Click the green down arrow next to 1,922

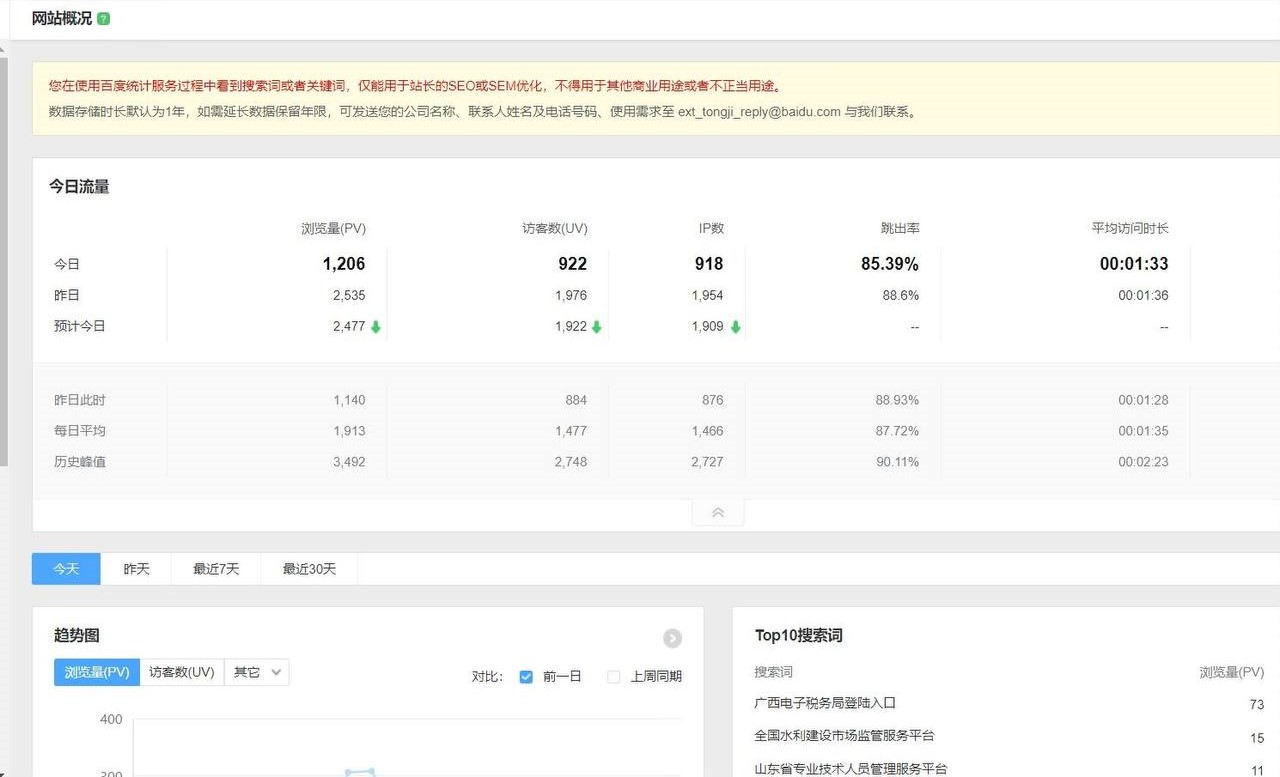pos(597,327)
